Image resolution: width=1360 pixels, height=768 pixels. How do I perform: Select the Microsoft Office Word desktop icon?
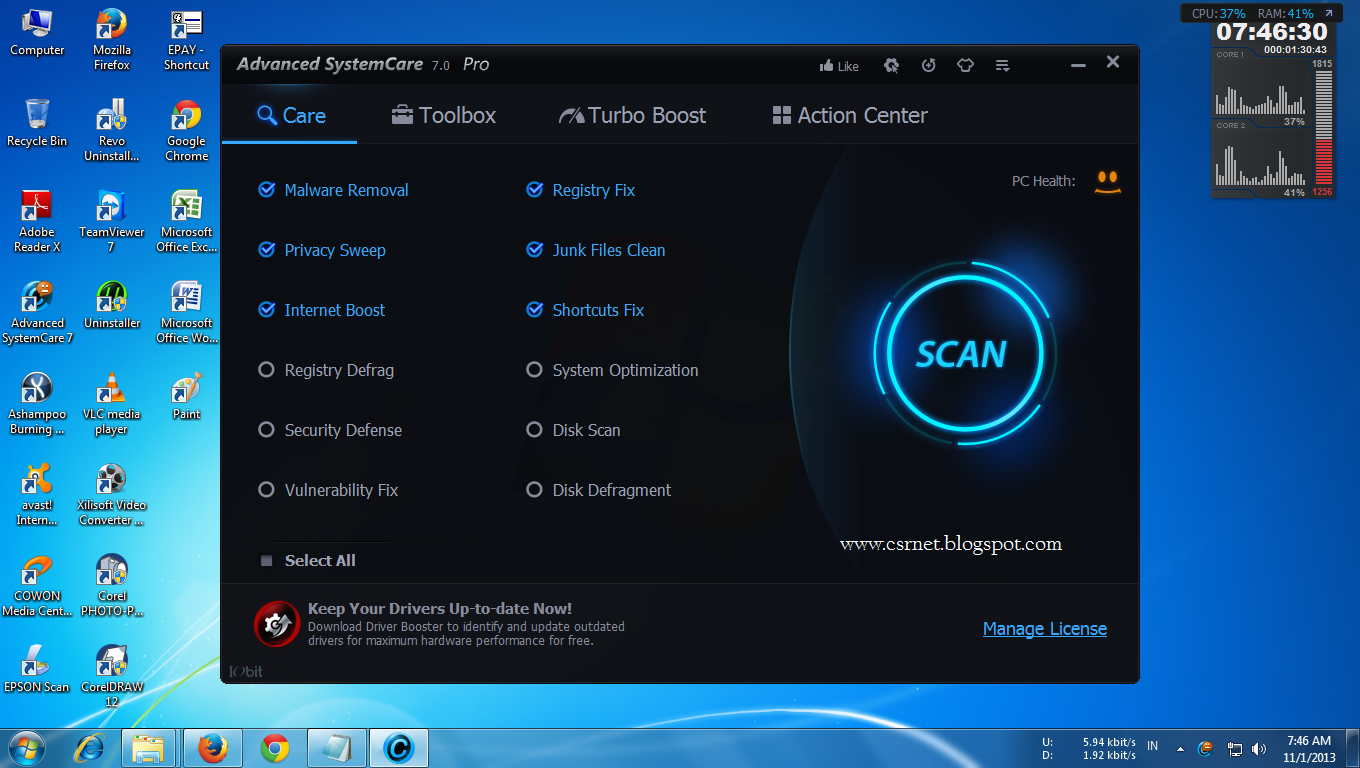187,313
